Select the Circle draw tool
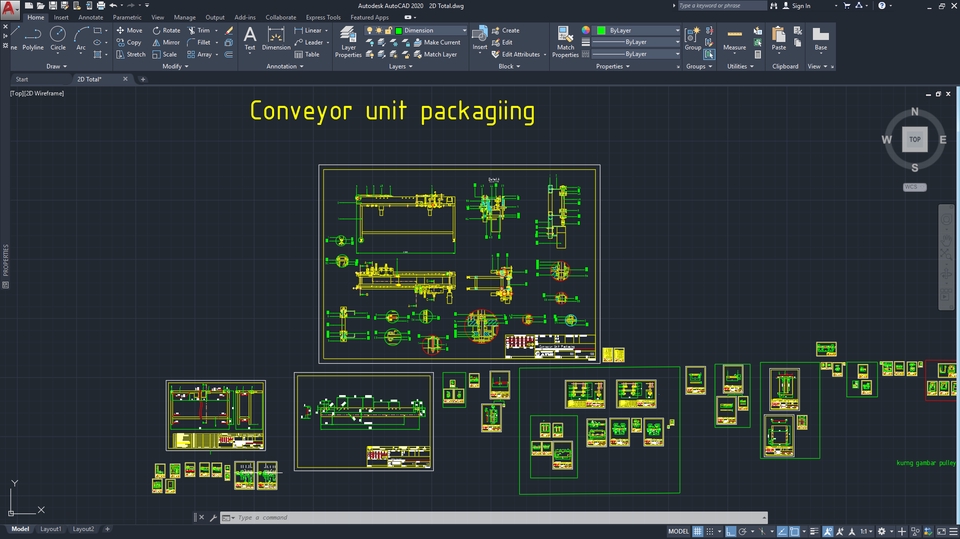 pos(58,39)
